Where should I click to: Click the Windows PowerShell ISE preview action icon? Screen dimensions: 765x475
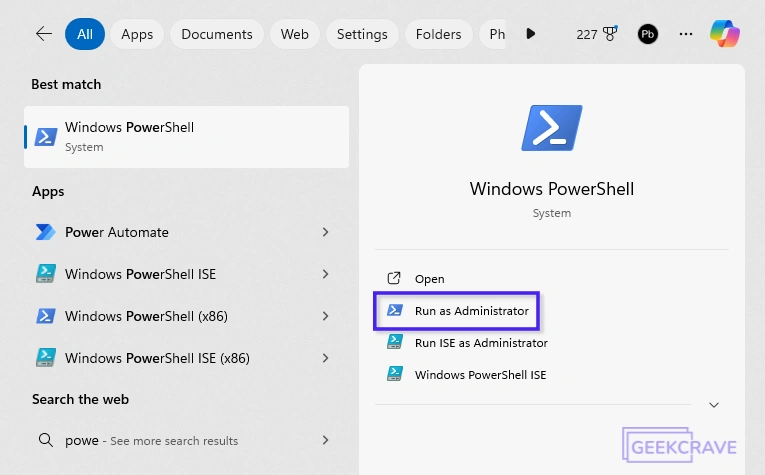tap(395, 374)
